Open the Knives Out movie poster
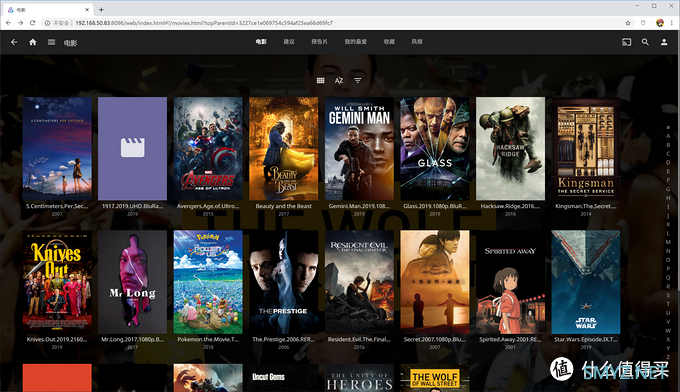This screenshot has width=680, height=392. click(57, 282)
